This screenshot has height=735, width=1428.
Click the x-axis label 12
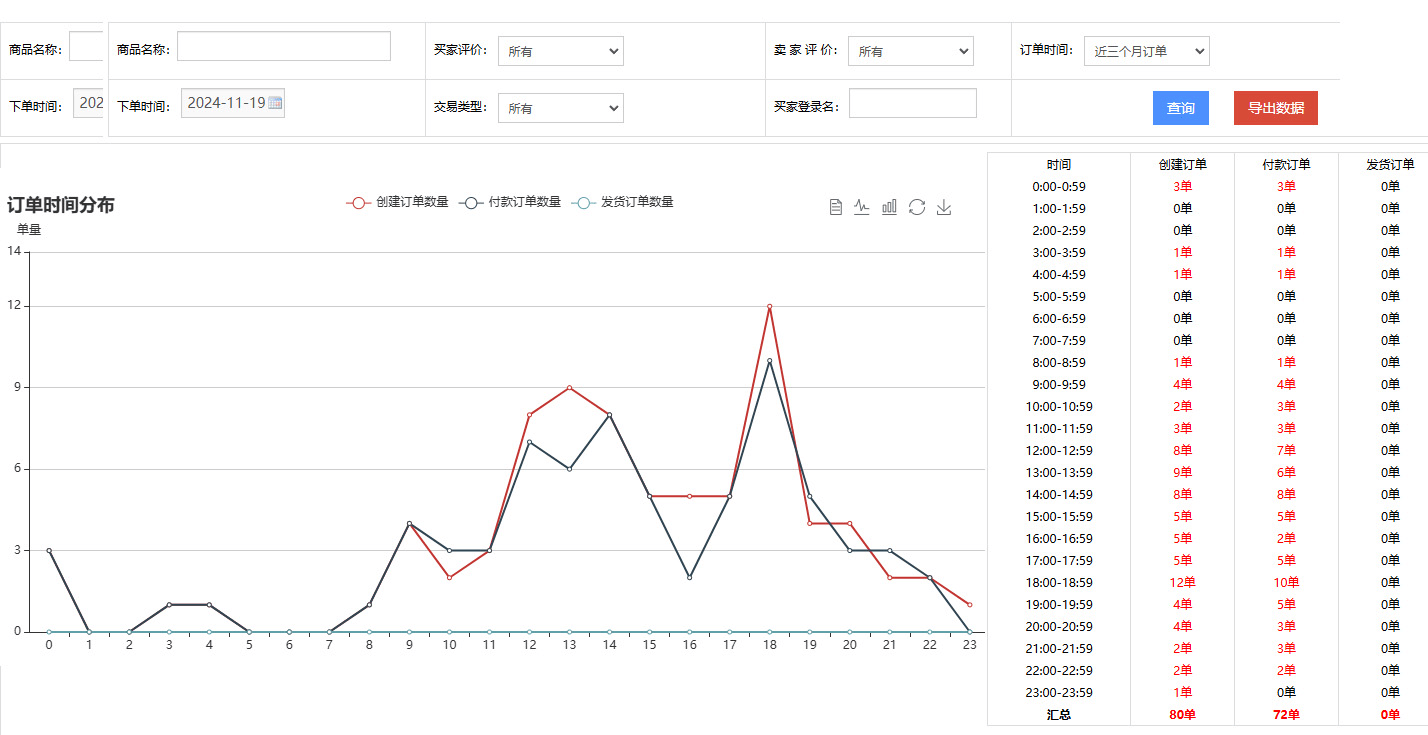click(x=529, y=645)
